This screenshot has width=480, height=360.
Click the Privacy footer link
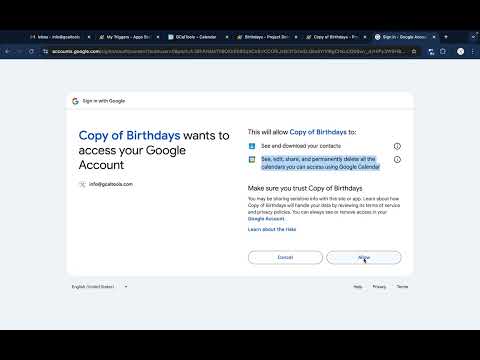379,287
